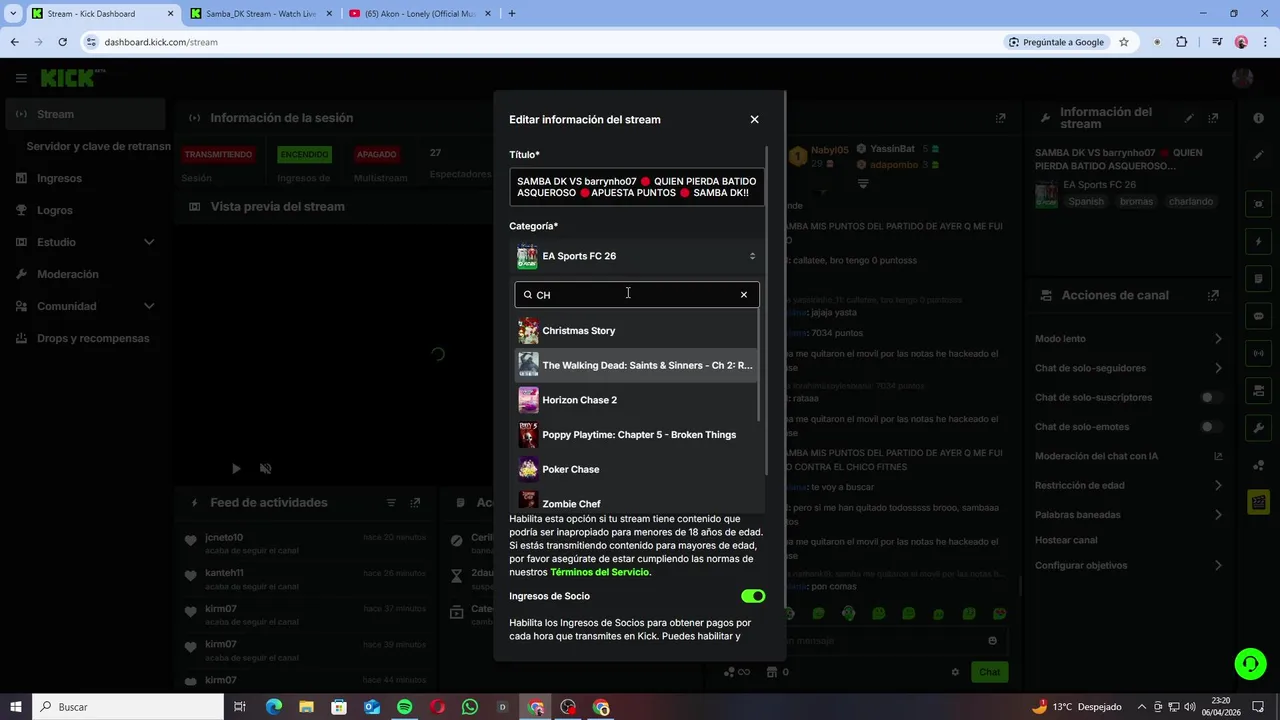
Task: Expand Modo lento options
Action: point(1218,339)
